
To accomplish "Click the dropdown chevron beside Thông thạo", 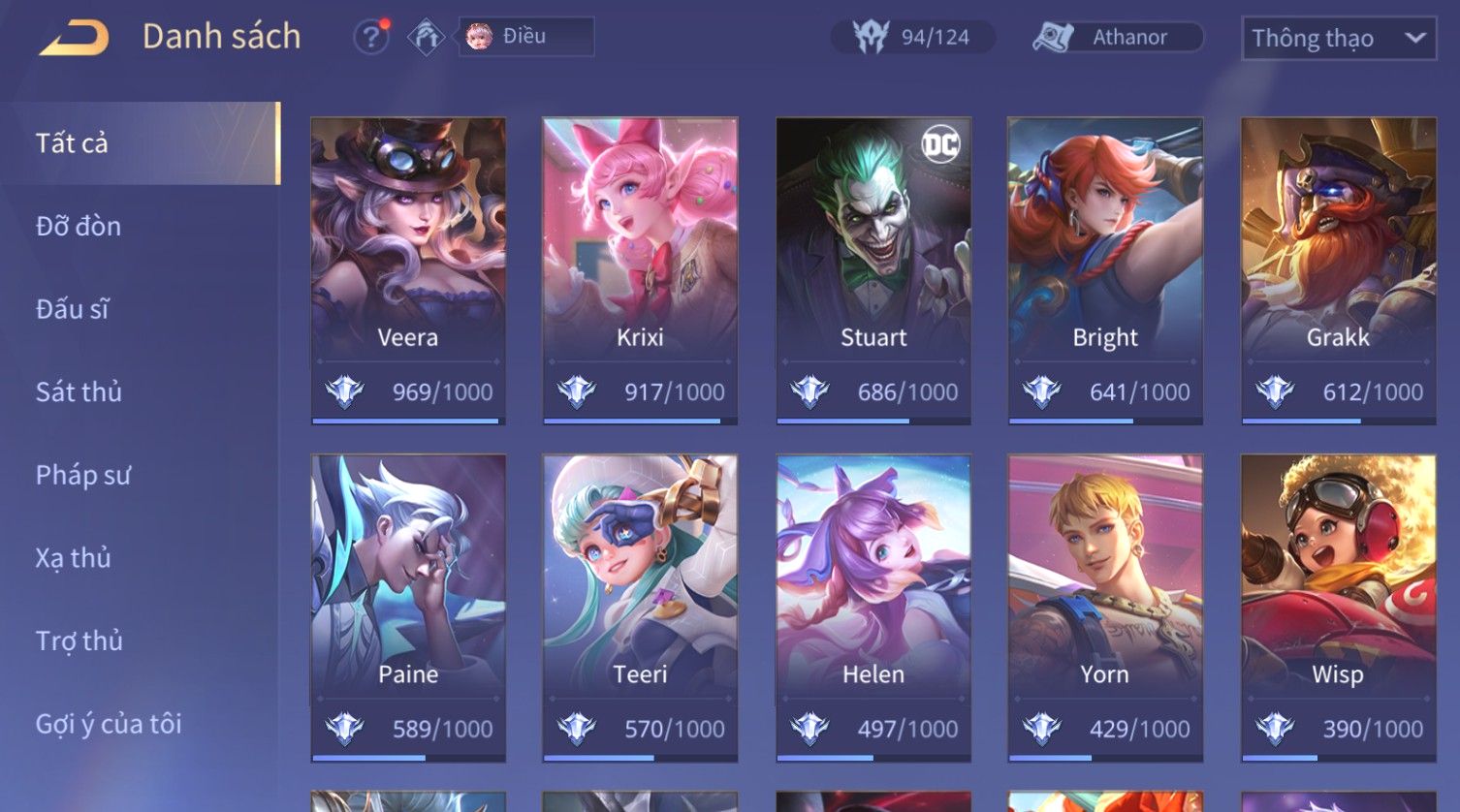I will click(1415, 38).
